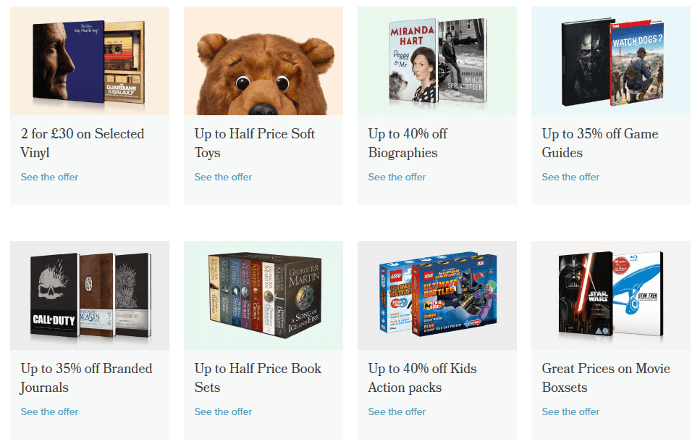
Task: Click the vinyl records offer image
Action: tap(90, 61)
